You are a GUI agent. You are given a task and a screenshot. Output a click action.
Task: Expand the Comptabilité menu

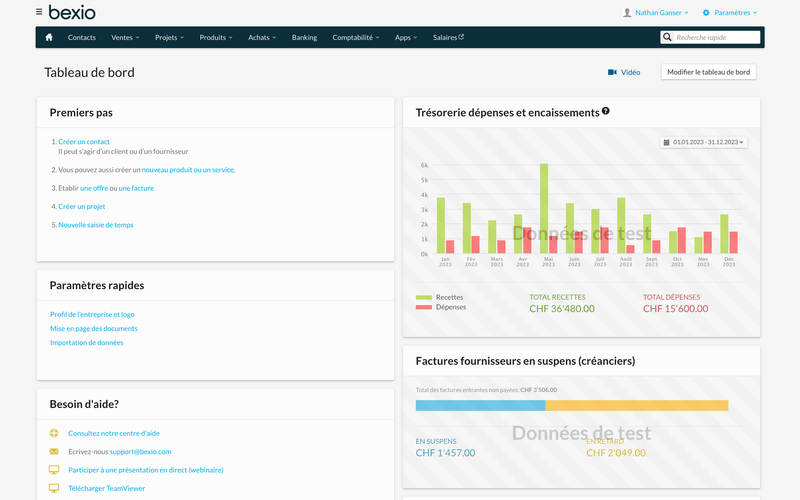[356, 37]
